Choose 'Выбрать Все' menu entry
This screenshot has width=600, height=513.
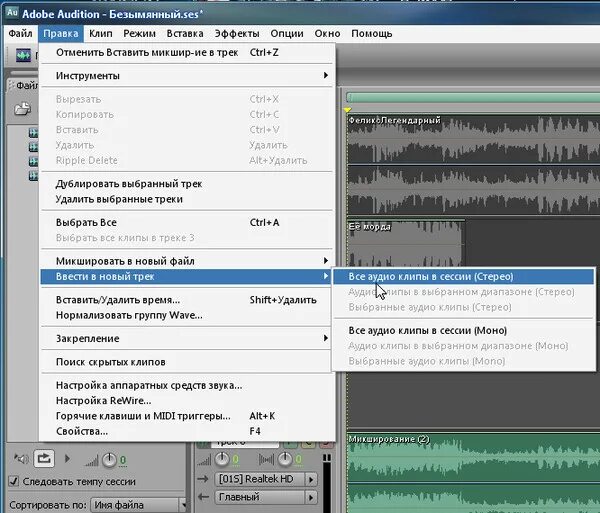pyautogui.click(x=187, y=222)
